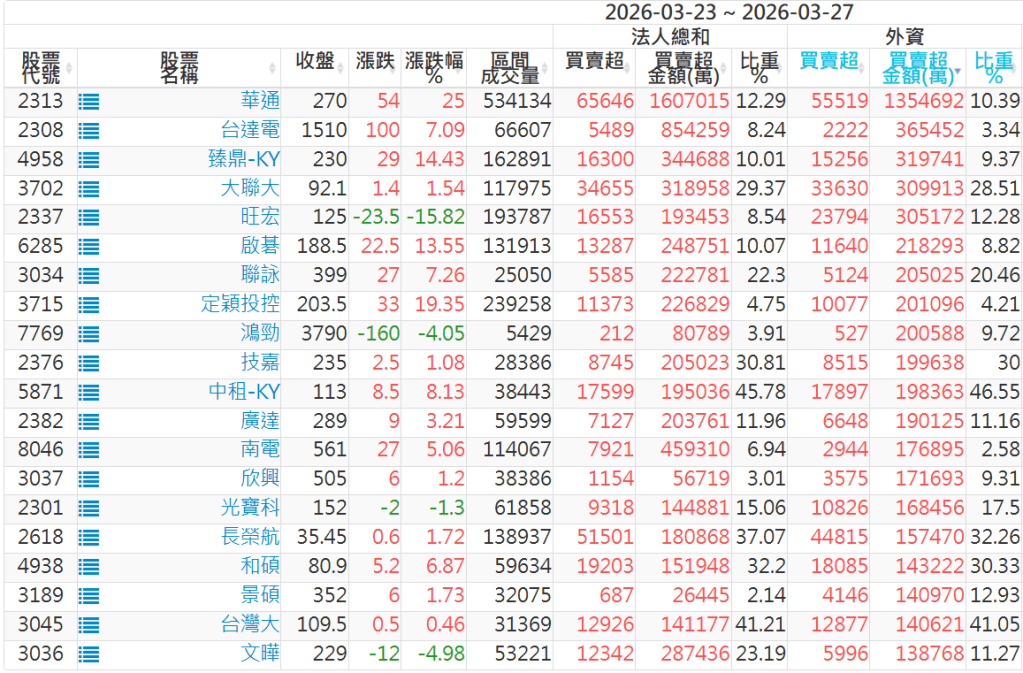Click the menu icon next to 臻鼎-KY
1023x673 pixels.
(89, 159)
